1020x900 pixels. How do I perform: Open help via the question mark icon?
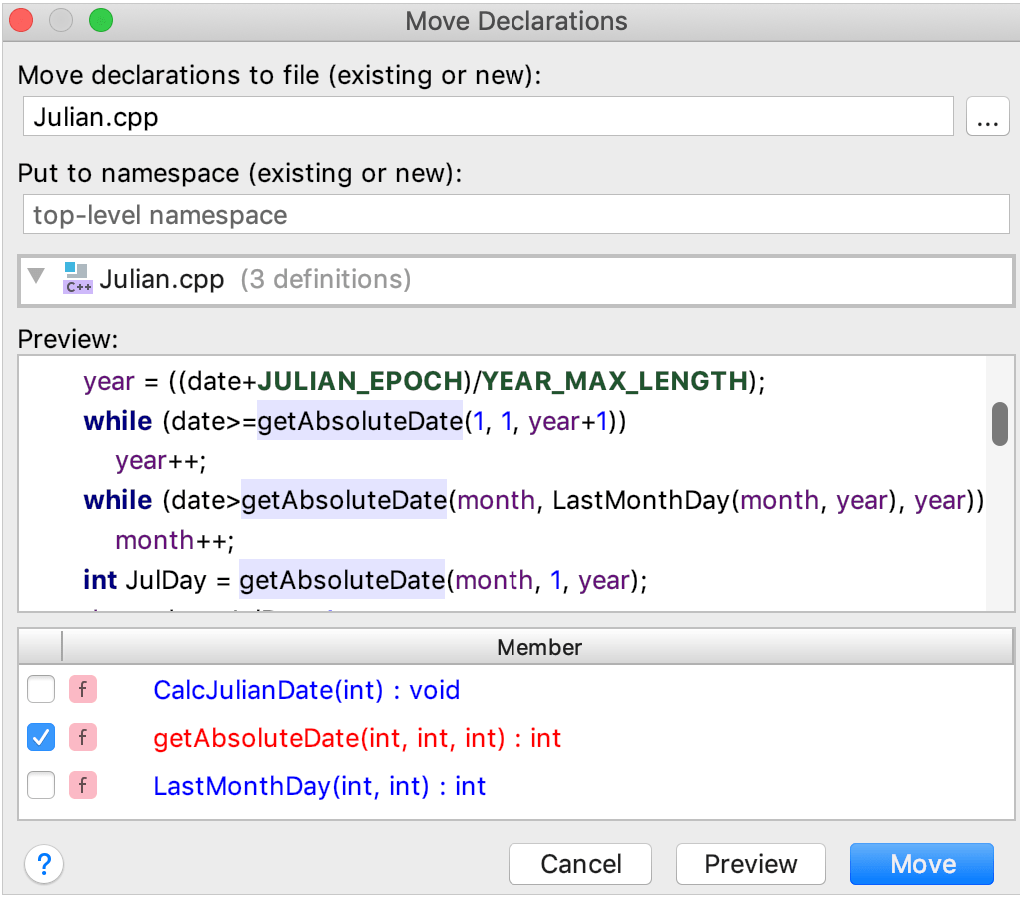pyautogui.click(x=44, y=864)
